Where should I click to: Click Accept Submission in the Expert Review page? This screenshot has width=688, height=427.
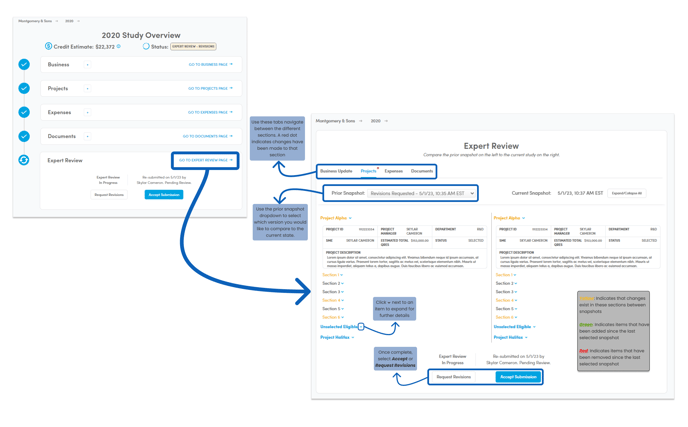pyautogui.click(x=518, y=377)
